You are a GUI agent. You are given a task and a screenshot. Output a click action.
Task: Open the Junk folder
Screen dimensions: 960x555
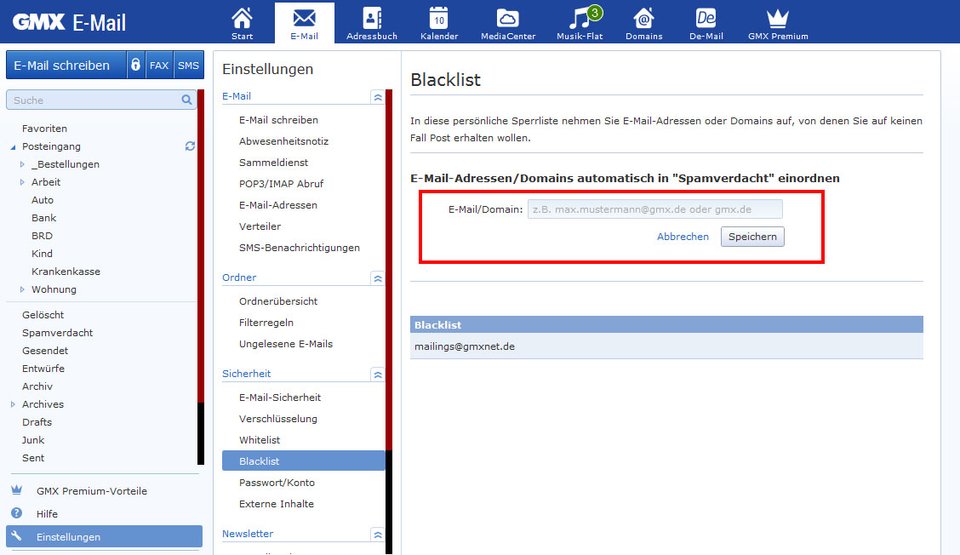[x=33, y=440]
